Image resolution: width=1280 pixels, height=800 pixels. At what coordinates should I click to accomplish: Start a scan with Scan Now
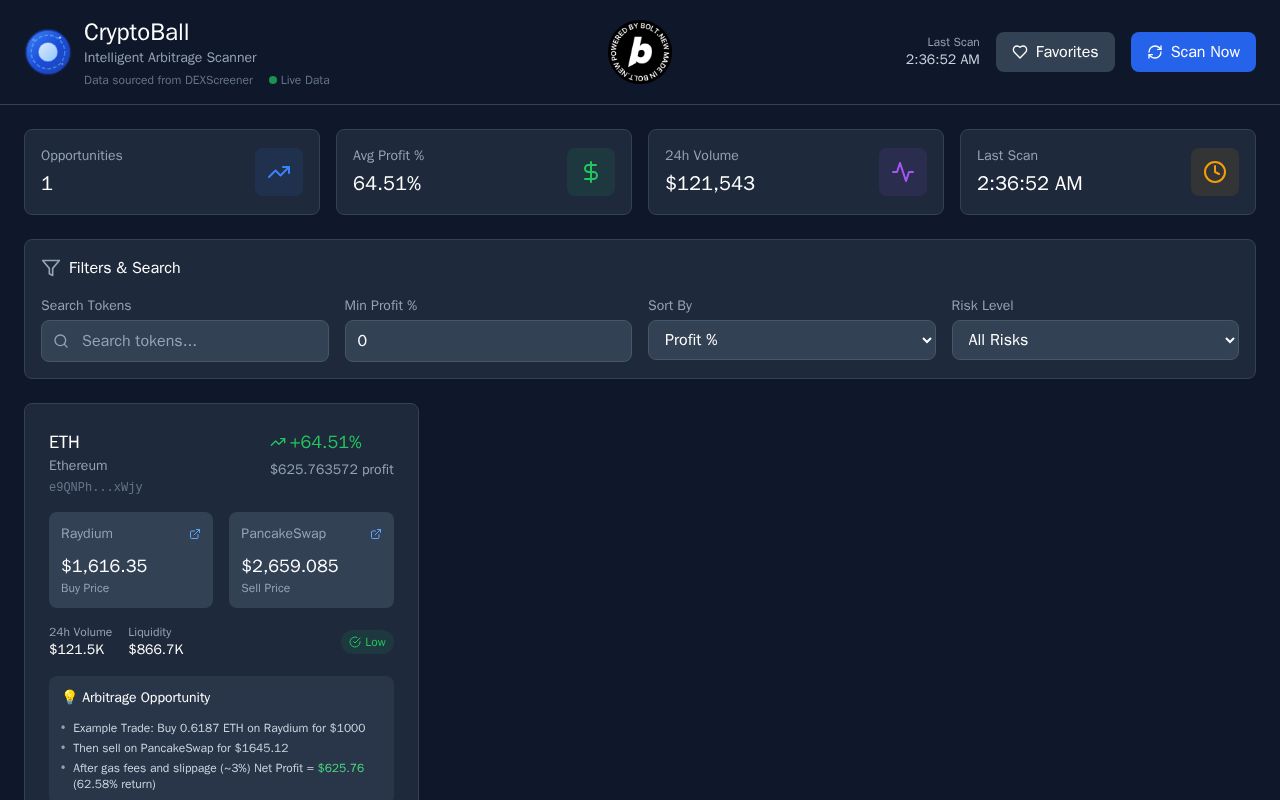click(1193, 52)
